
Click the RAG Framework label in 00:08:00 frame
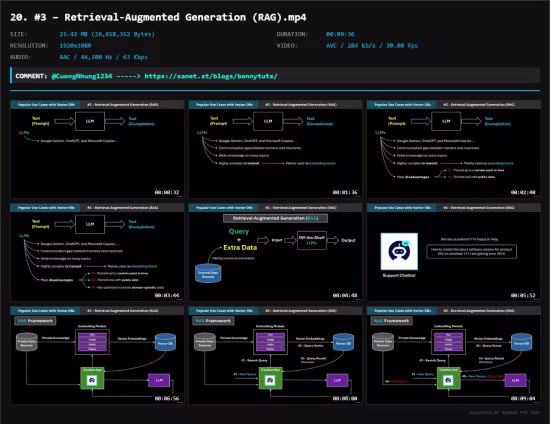pos(213,321)
